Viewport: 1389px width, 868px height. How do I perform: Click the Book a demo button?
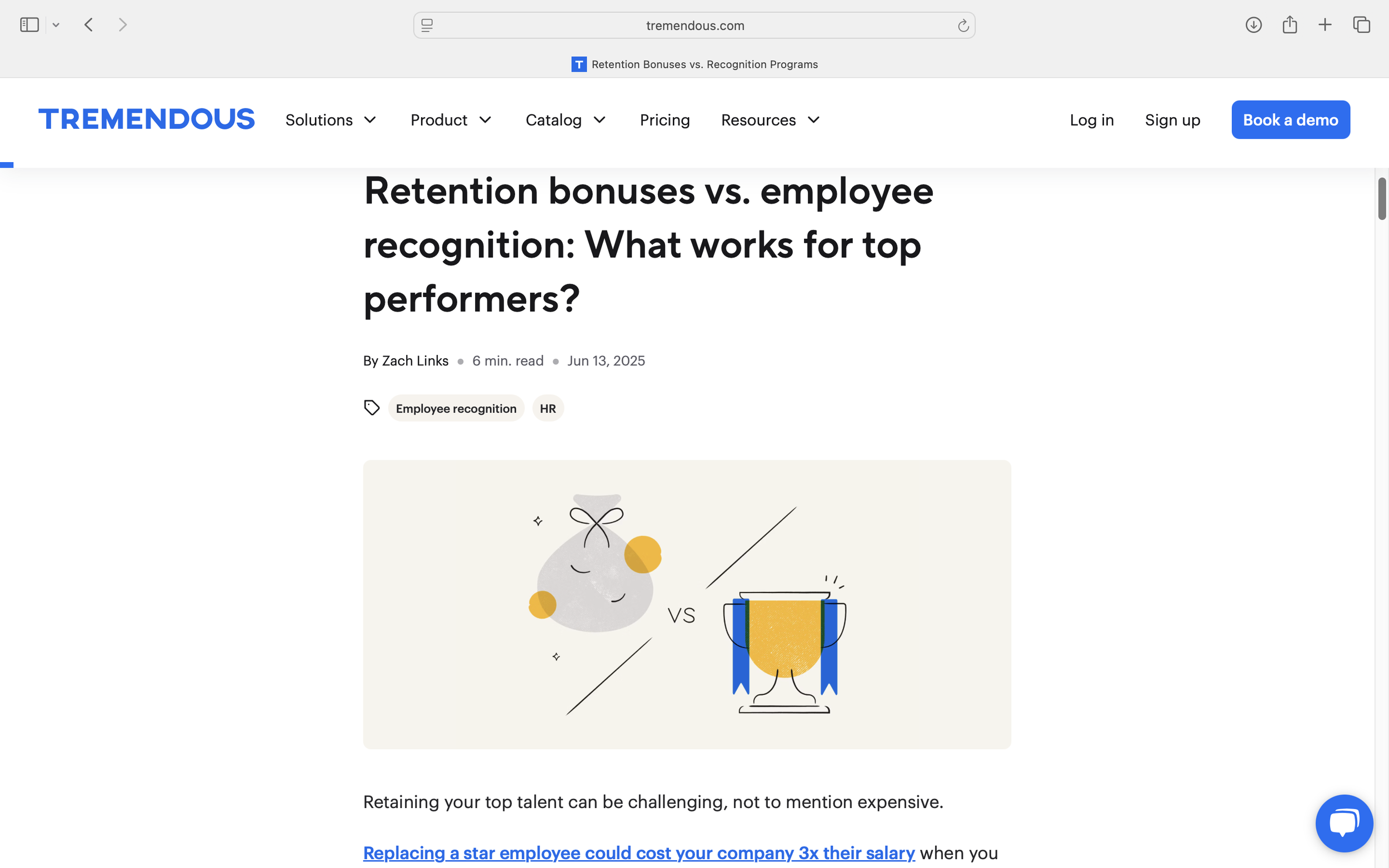(x=1290, y=119)
